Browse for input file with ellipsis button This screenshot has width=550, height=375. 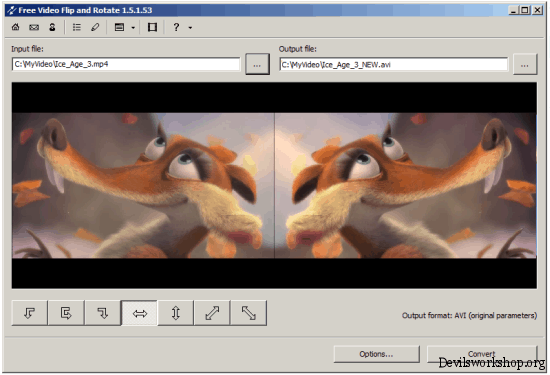click(x=257, y=64)
